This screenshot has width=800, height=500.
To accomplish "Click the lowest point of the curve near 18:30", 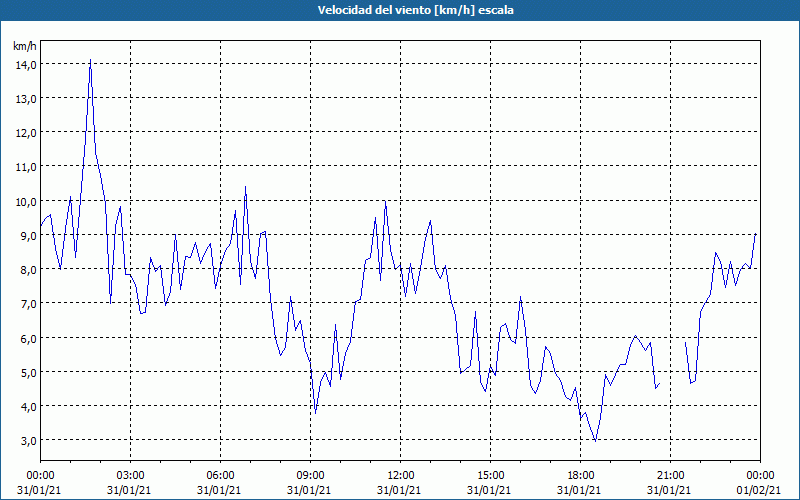I will click(x=595, y=441).
